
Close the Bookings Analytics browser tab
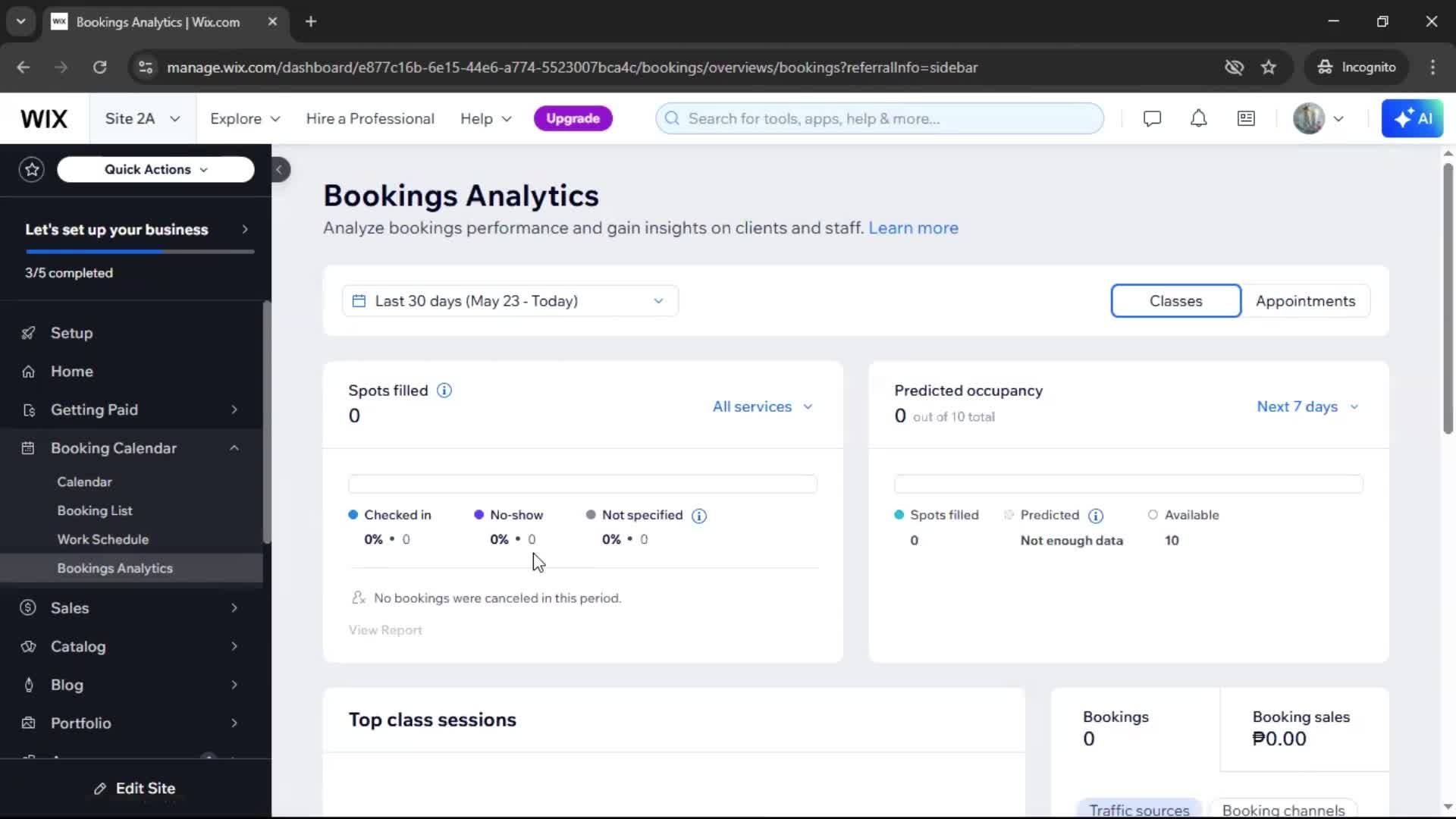click(272, 22)
